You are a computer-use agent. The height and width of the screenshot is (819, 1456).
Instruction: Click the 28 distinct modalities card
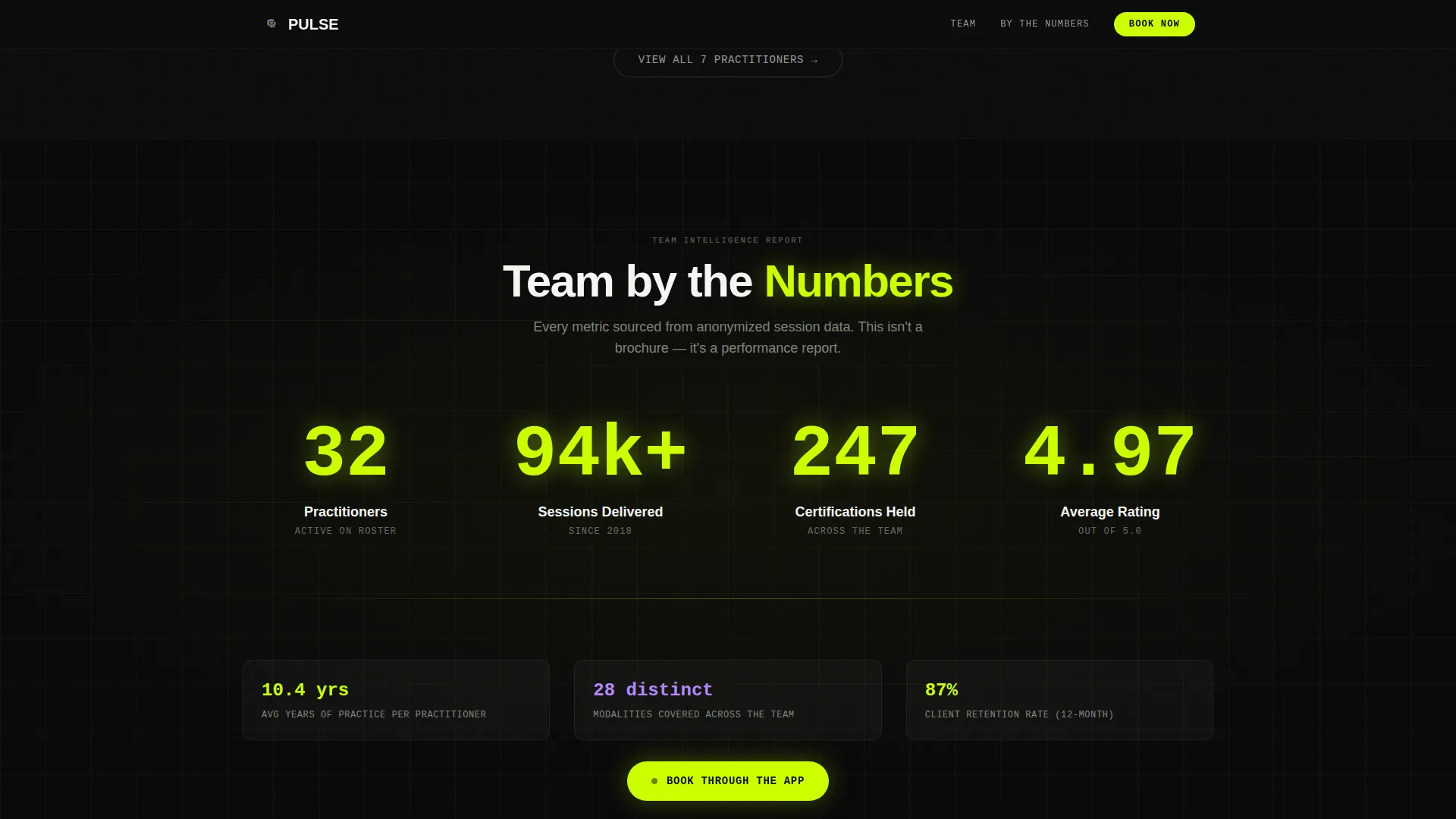coord(728,700)
